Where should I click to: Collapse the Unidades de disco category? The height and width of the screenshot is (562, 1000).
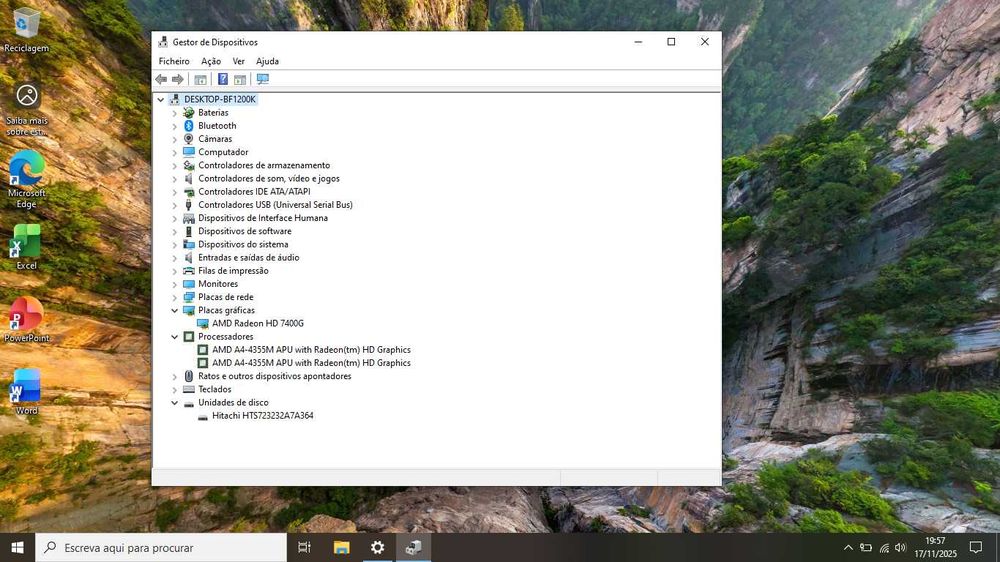[174, 403]
